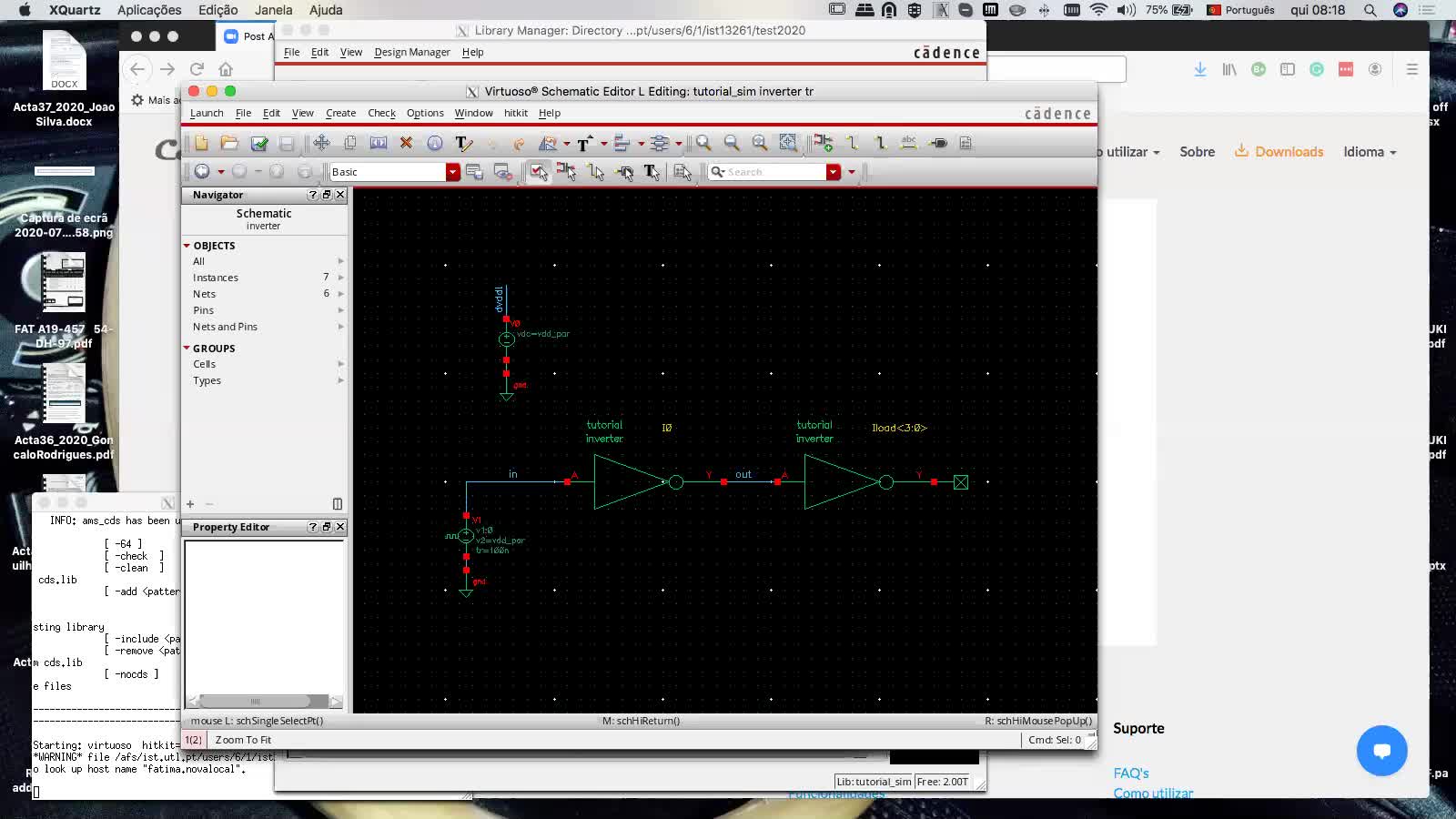
Task: Expand the Nets row arrow in Navigator
Action: click(341, 294)
